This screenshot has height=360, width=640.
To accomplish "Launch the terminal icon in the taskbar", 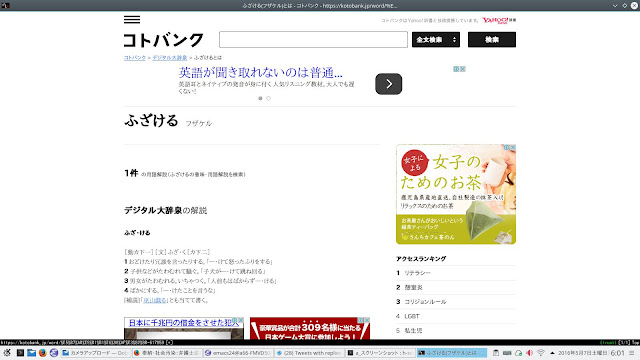I will click(20, 353).
